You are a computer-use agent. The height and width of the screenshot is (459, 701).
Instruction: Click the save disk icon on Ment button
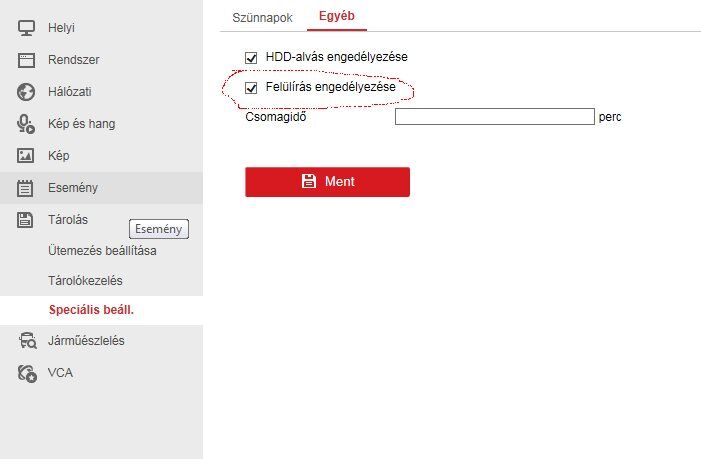coord(308,181)
